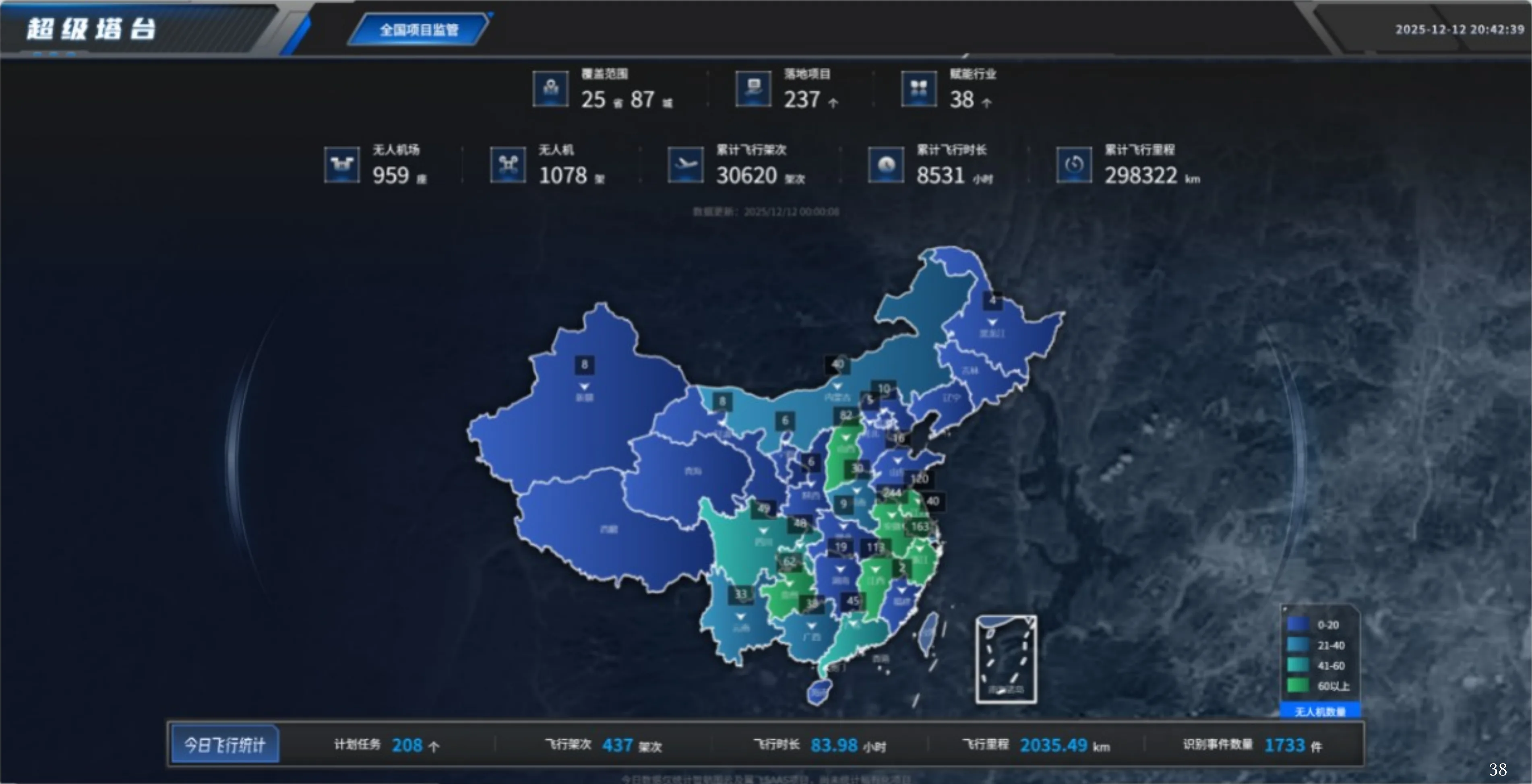Click the 广西 marker arrow on the map
Screen dimensions: 1532x784
click(x=811, y=626)
